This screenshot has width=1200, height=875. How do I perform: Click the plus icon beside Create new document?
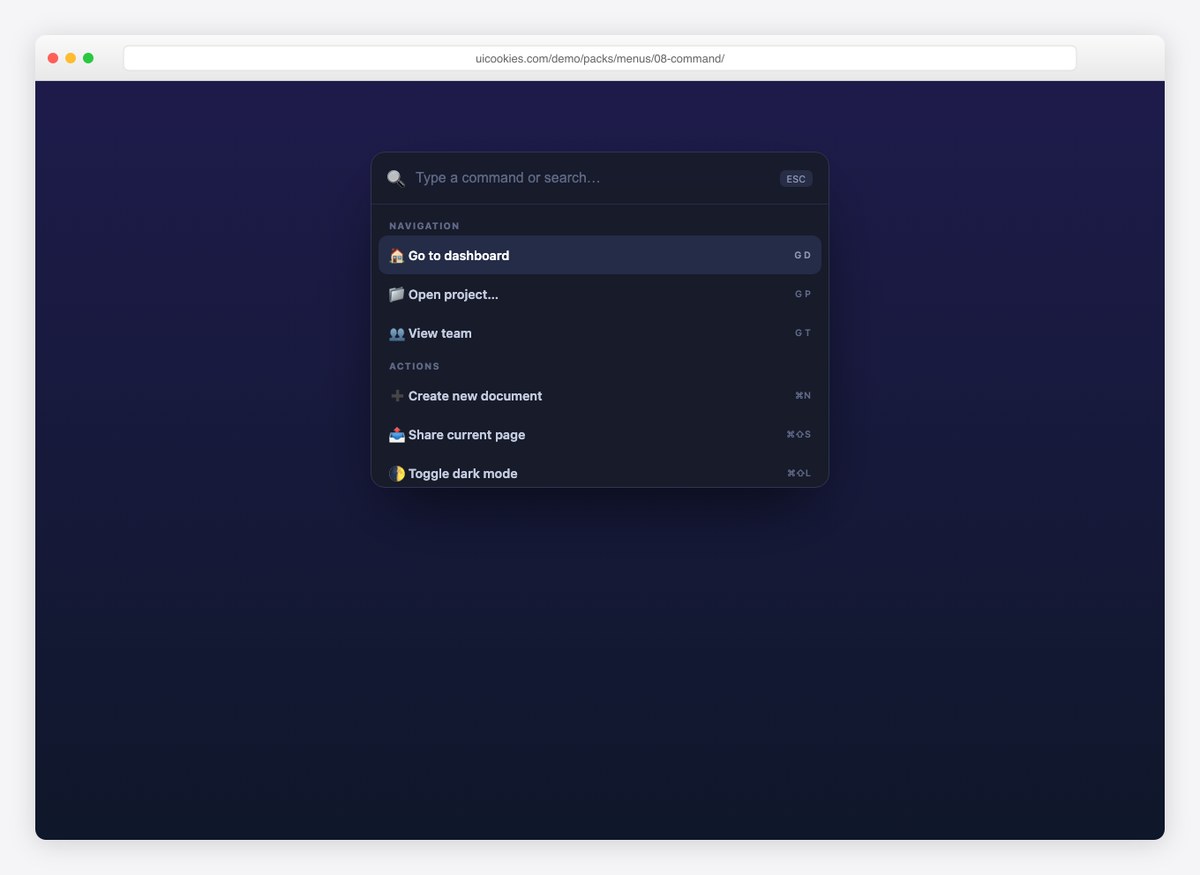point(396,396)
